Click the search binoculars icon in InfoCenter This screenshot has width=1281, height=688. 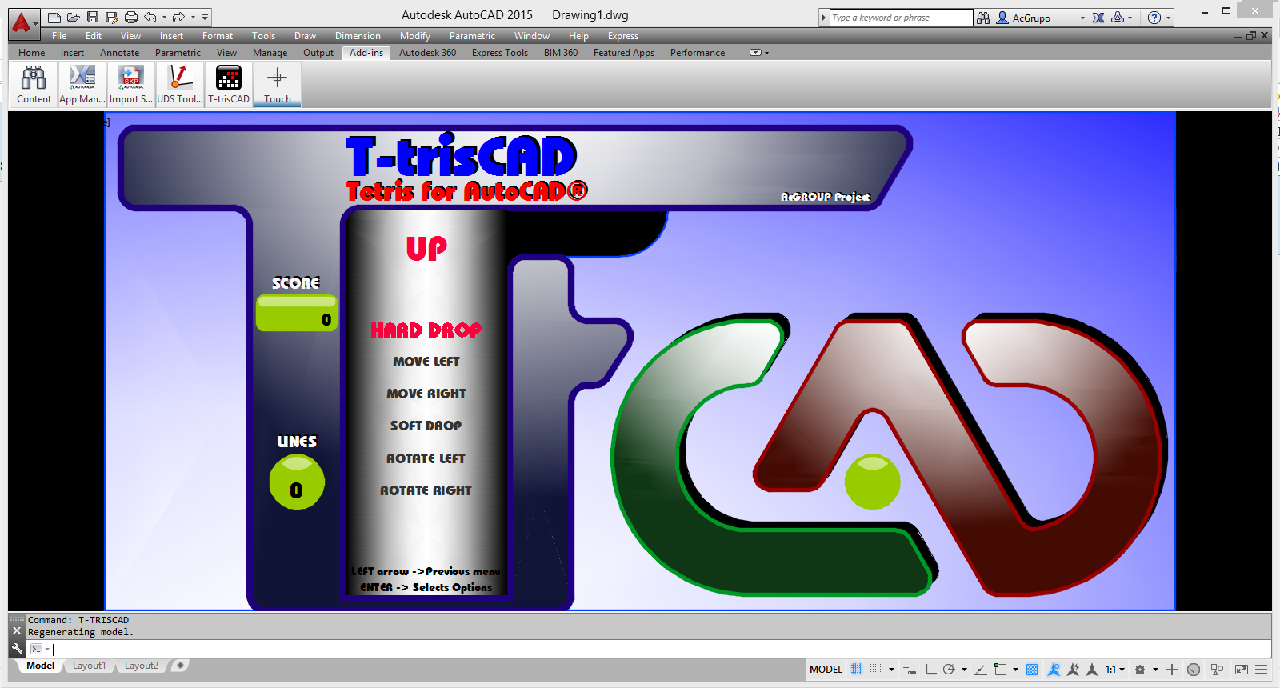click(983, 17)
